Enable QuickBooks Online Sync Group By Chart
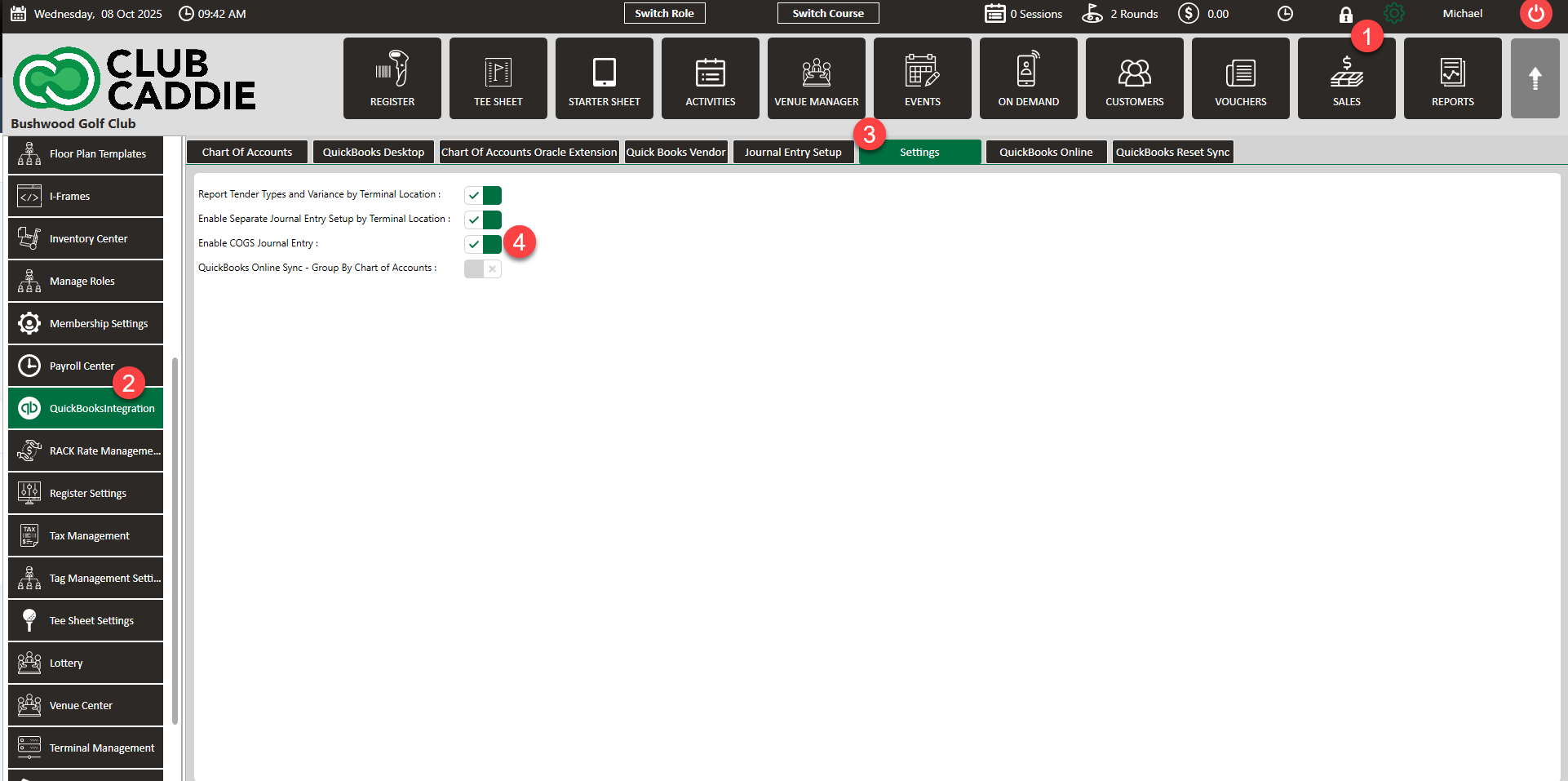Viewport: 1568px width, 781px height. tap(483, 268)
